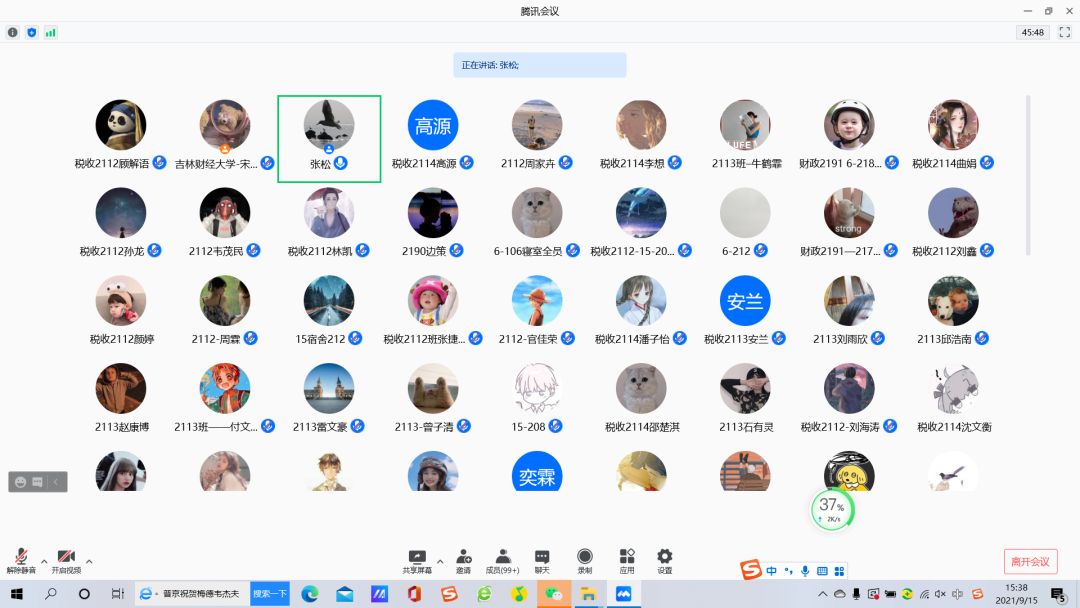
Task: Open the meeting info icon
Action: click(x=13, y=32)
